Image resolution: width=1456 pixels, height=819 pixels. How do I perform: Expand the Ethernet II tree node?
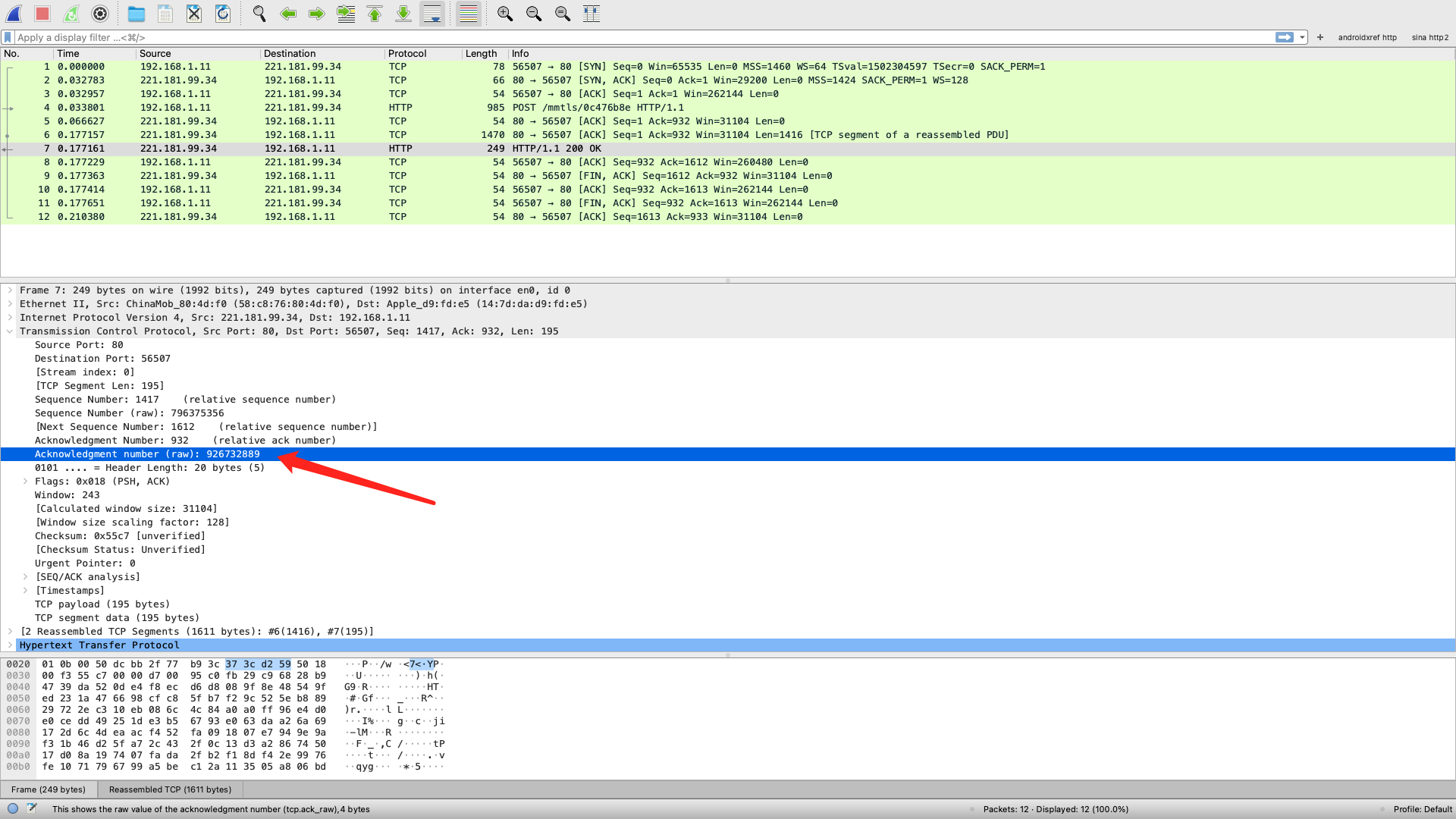(x=10, y=304)
